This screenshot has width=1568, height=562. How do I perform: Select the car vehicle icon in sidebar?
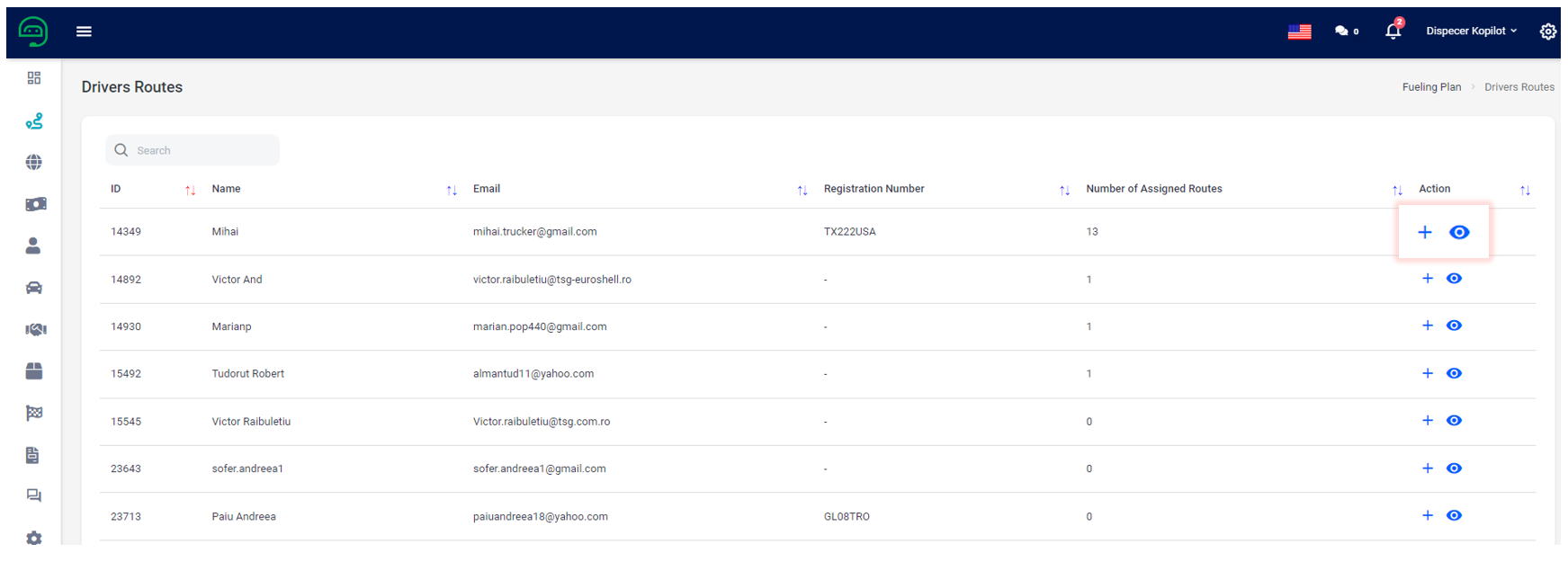[34, 288]
